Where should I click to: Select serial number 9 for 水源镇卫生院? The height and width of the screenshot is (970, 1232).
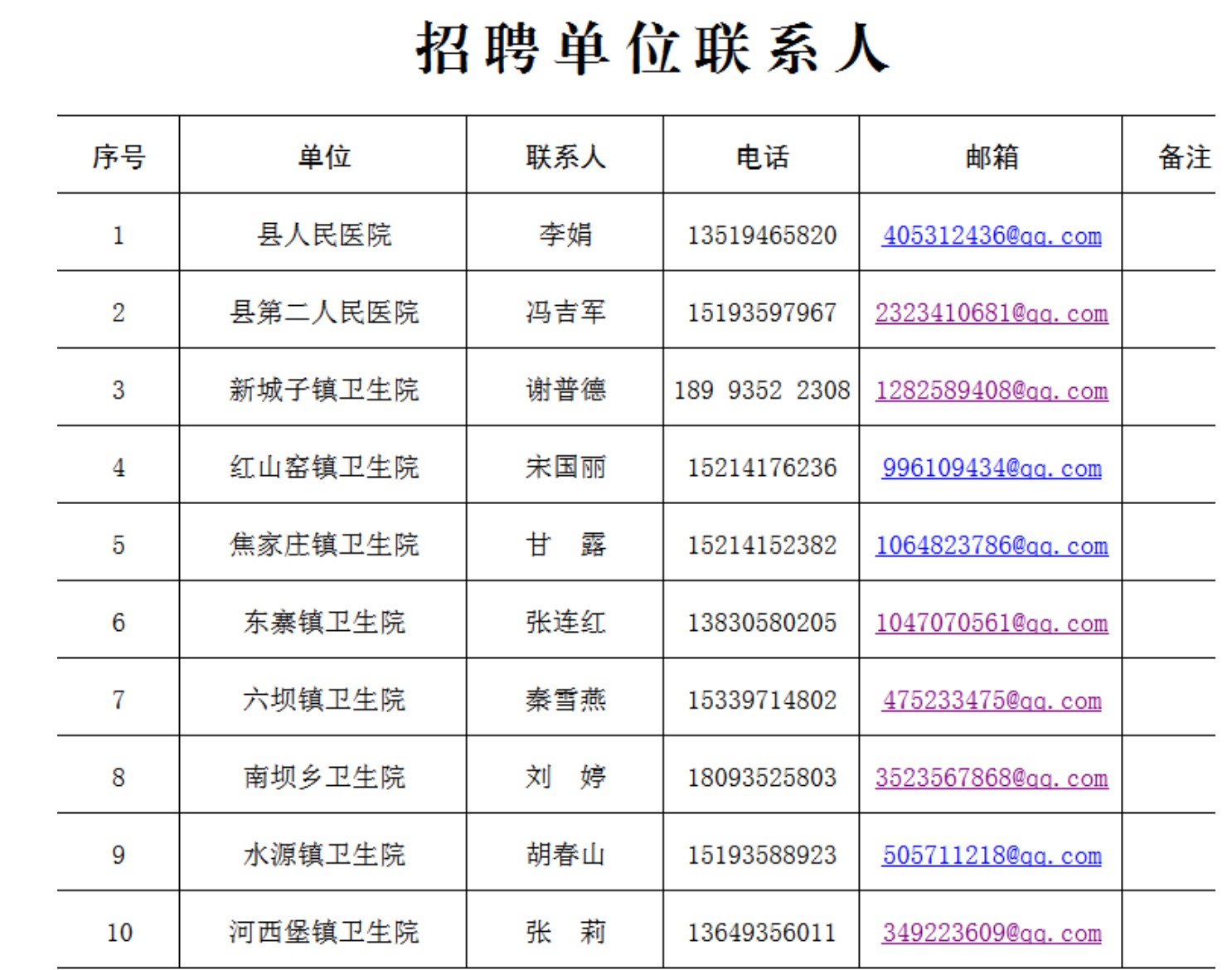[x=119, y=855]
